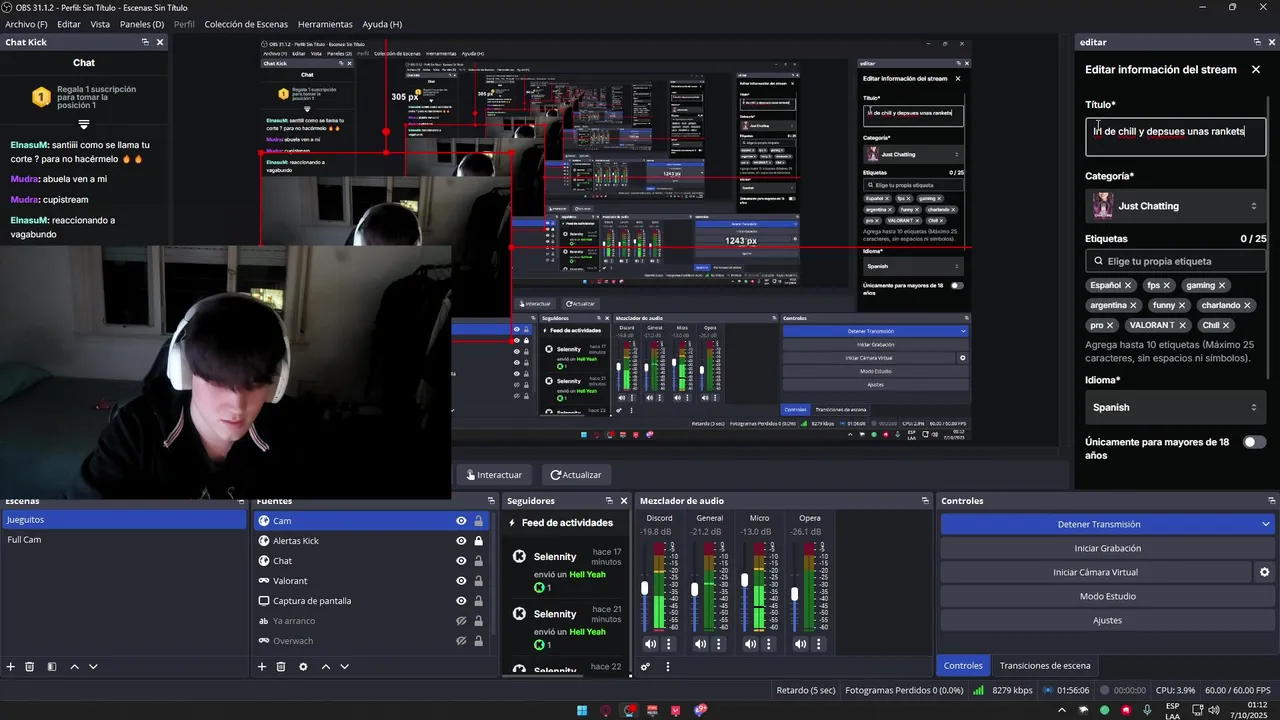Hide the Valorant source

[x=461, y=581]
